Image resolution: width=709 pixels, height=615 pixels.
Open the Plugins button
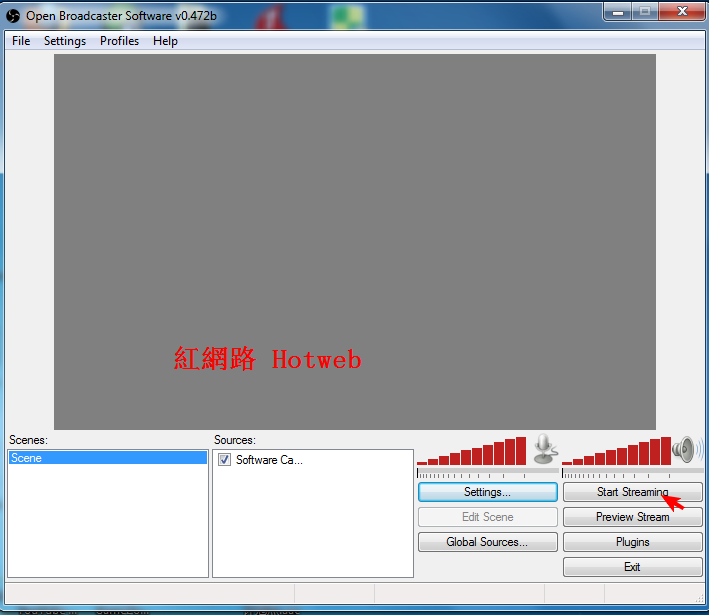click(632, 542)
